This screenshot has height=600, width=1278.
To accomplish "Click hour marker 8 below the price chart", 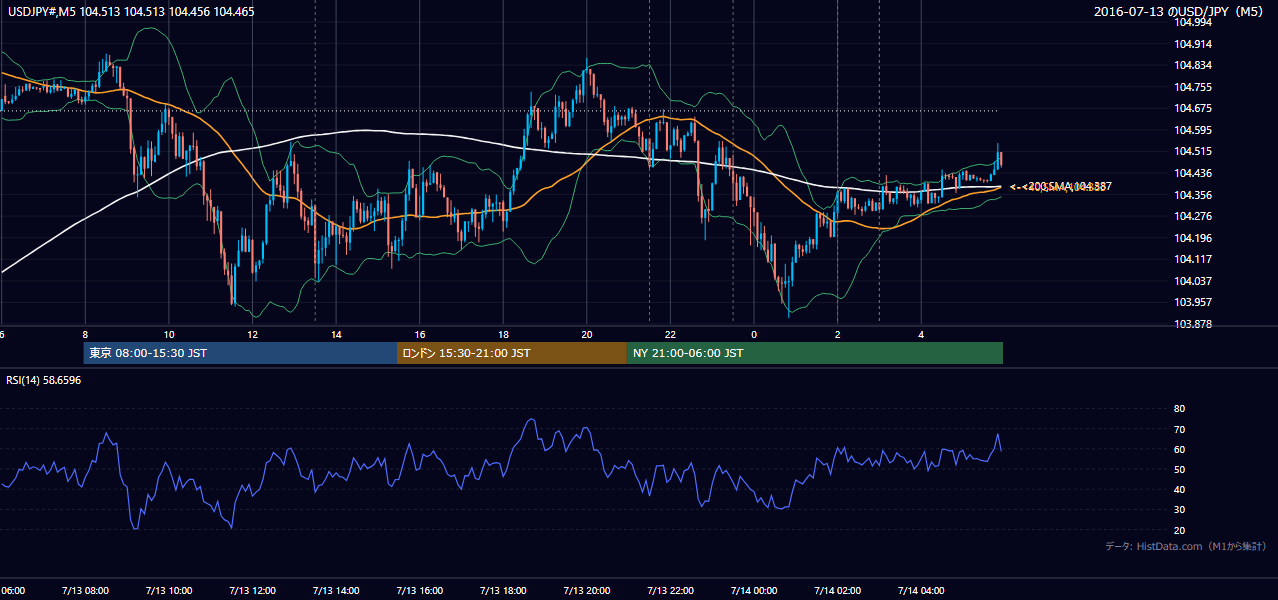I will 85,335.
